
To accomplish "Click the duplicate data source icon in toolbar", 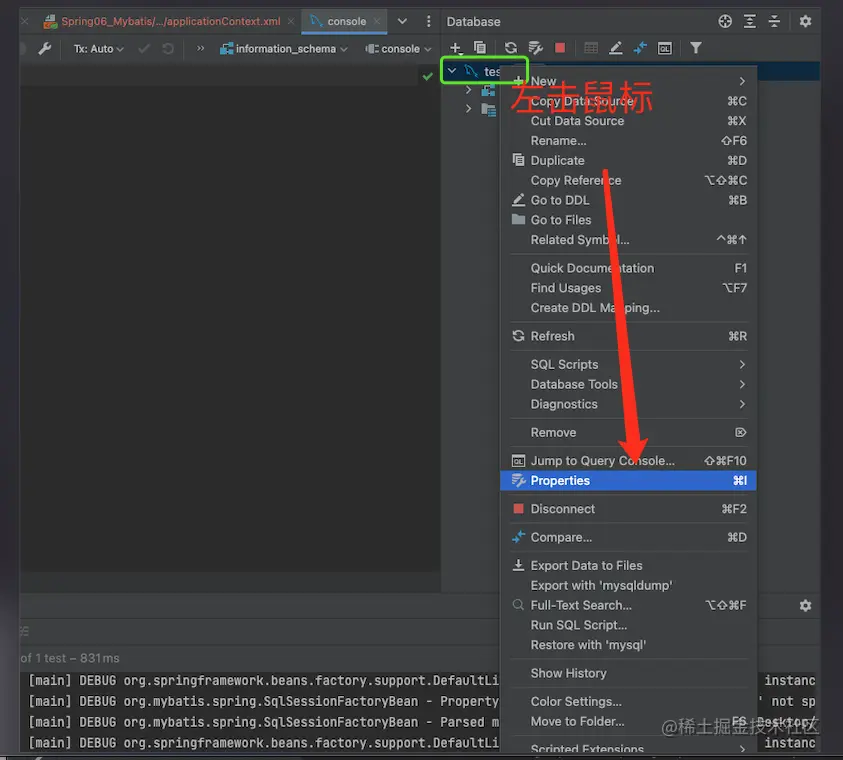I will click(x=480, y=48).
